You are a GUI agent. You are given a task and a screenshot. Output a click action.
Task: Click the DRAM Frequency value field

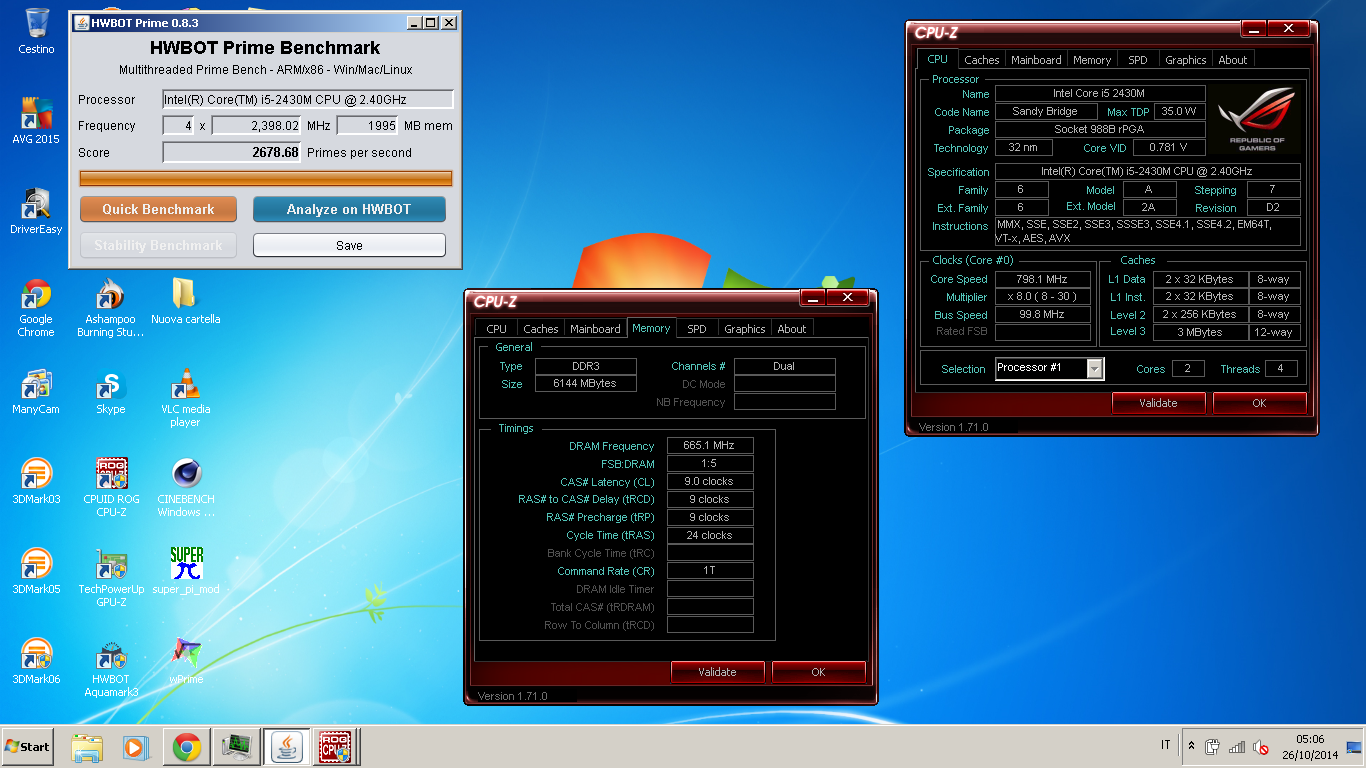pyautogui.click(x=710, y=446)
